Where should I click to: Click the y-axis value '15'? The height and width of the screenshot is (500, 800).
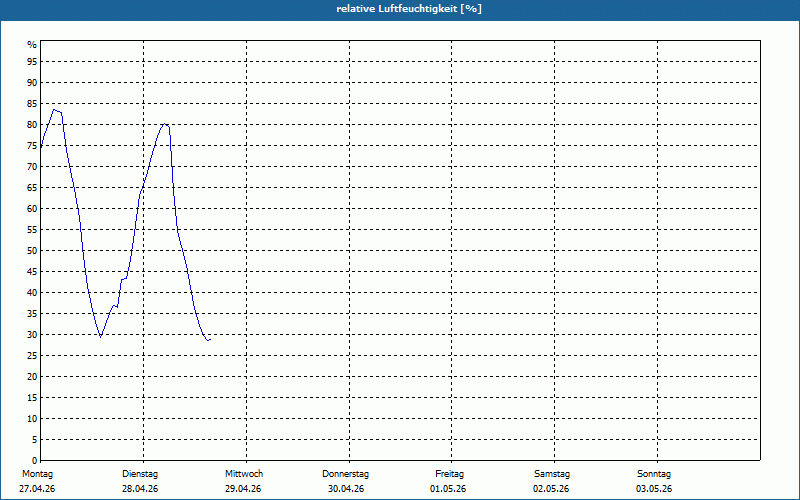32,397
